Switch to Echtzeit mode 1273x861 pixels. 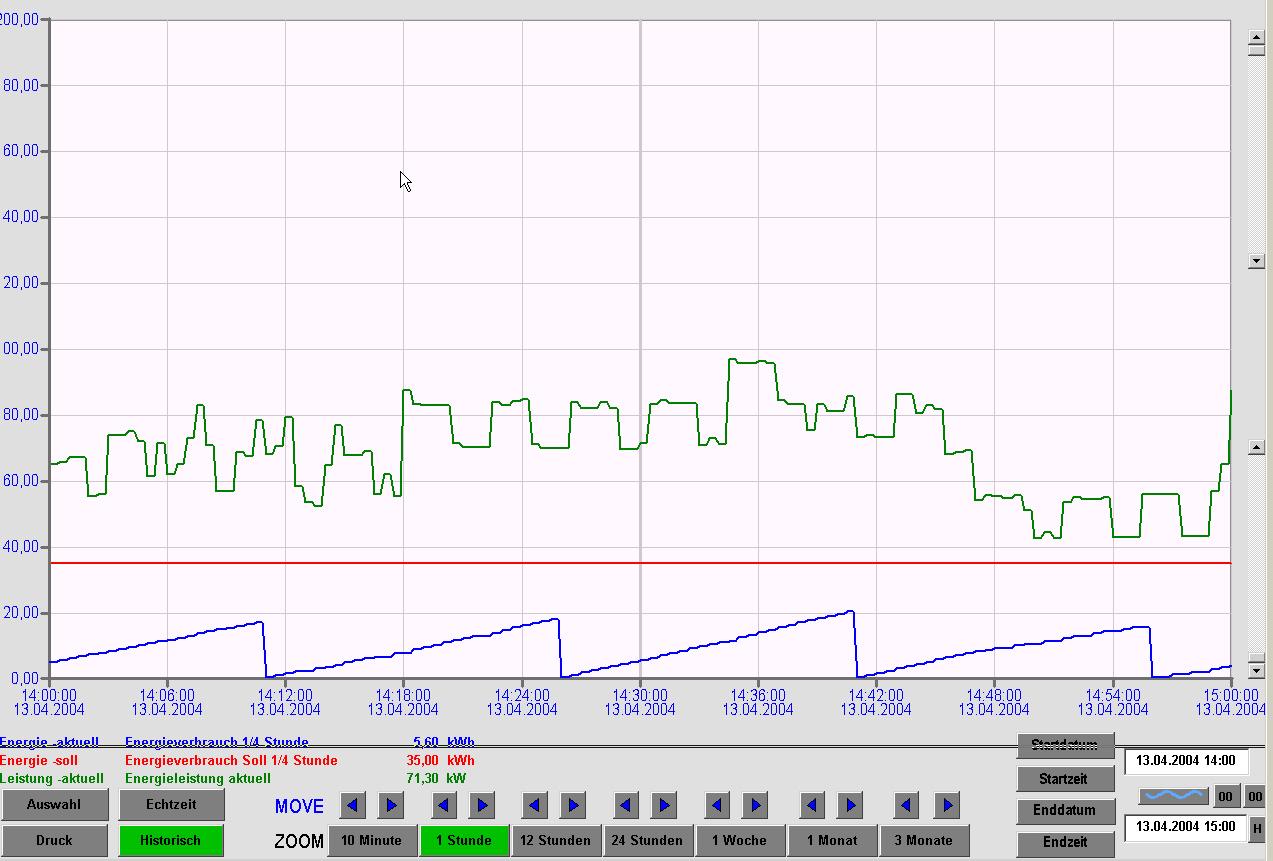coord(171,804)
